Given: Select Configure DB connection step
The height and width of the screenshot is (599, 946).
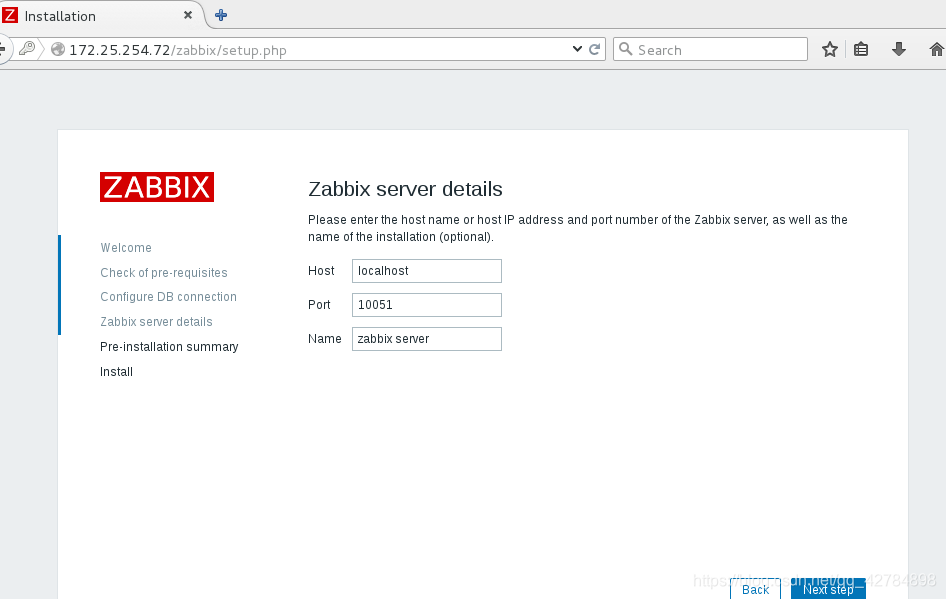Looking at the screenshot, I should pyautogui.click(x=168, y=297).
